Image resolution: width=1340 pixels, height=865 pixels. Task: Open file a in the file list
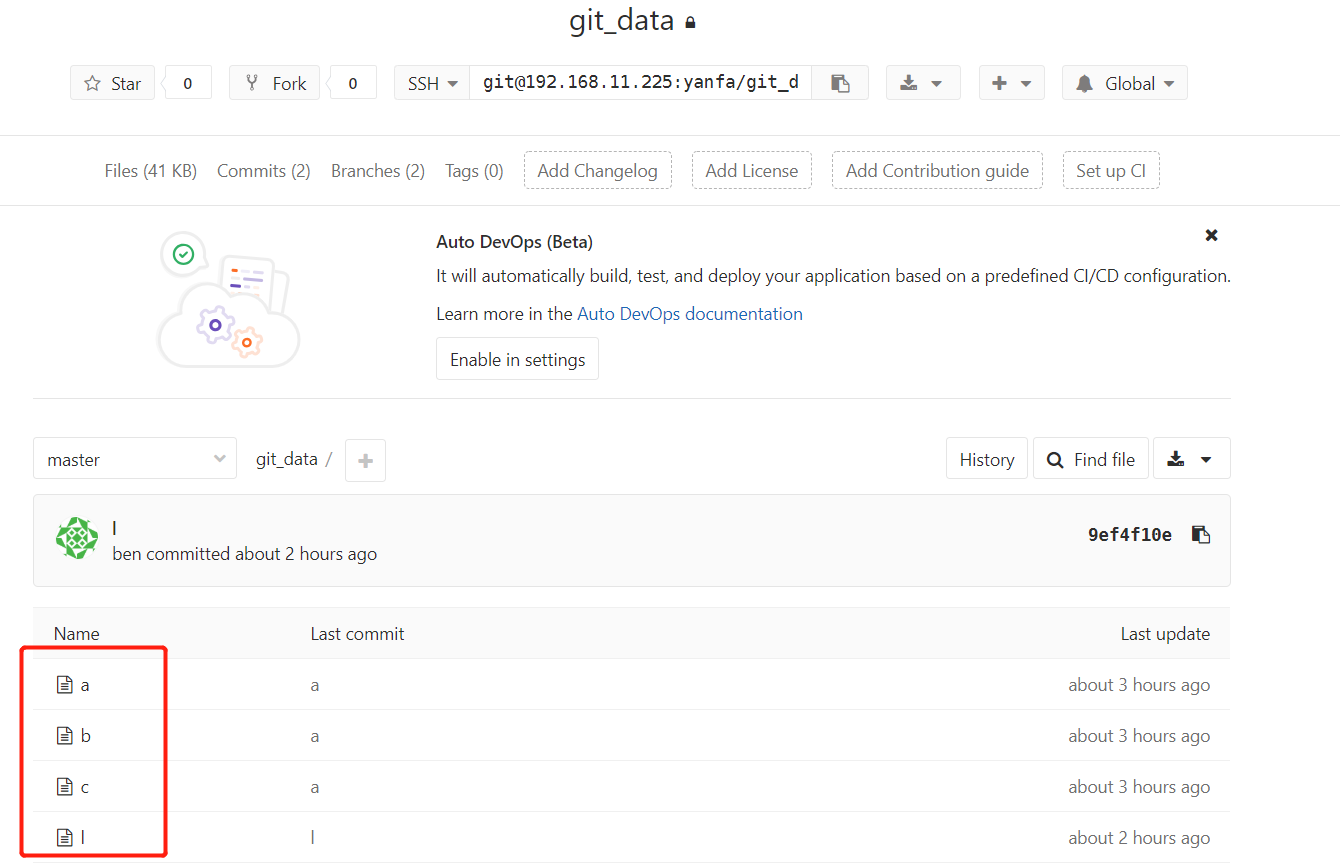pyautogui.click(x=85, y=685)
